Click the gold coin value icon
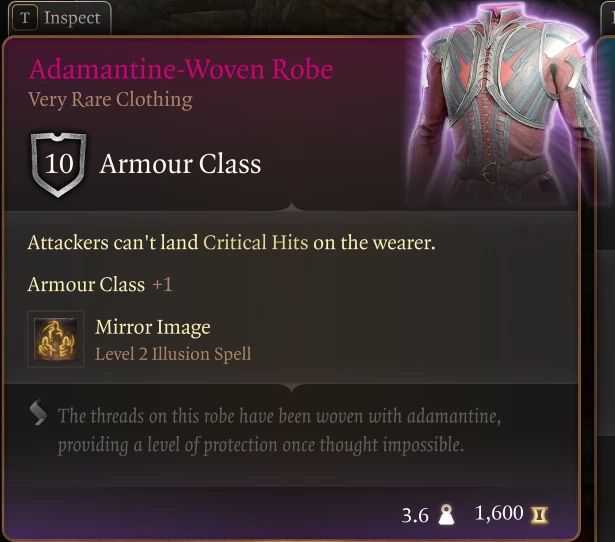 539,515
